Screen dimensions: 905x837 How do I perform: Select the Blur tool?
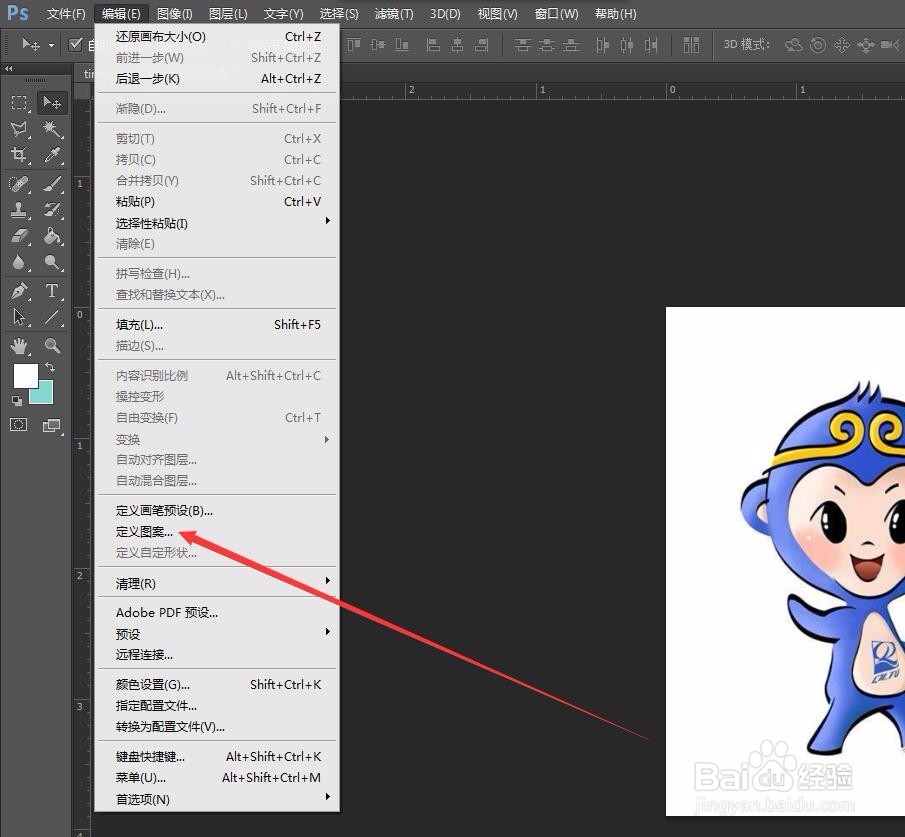19,263
